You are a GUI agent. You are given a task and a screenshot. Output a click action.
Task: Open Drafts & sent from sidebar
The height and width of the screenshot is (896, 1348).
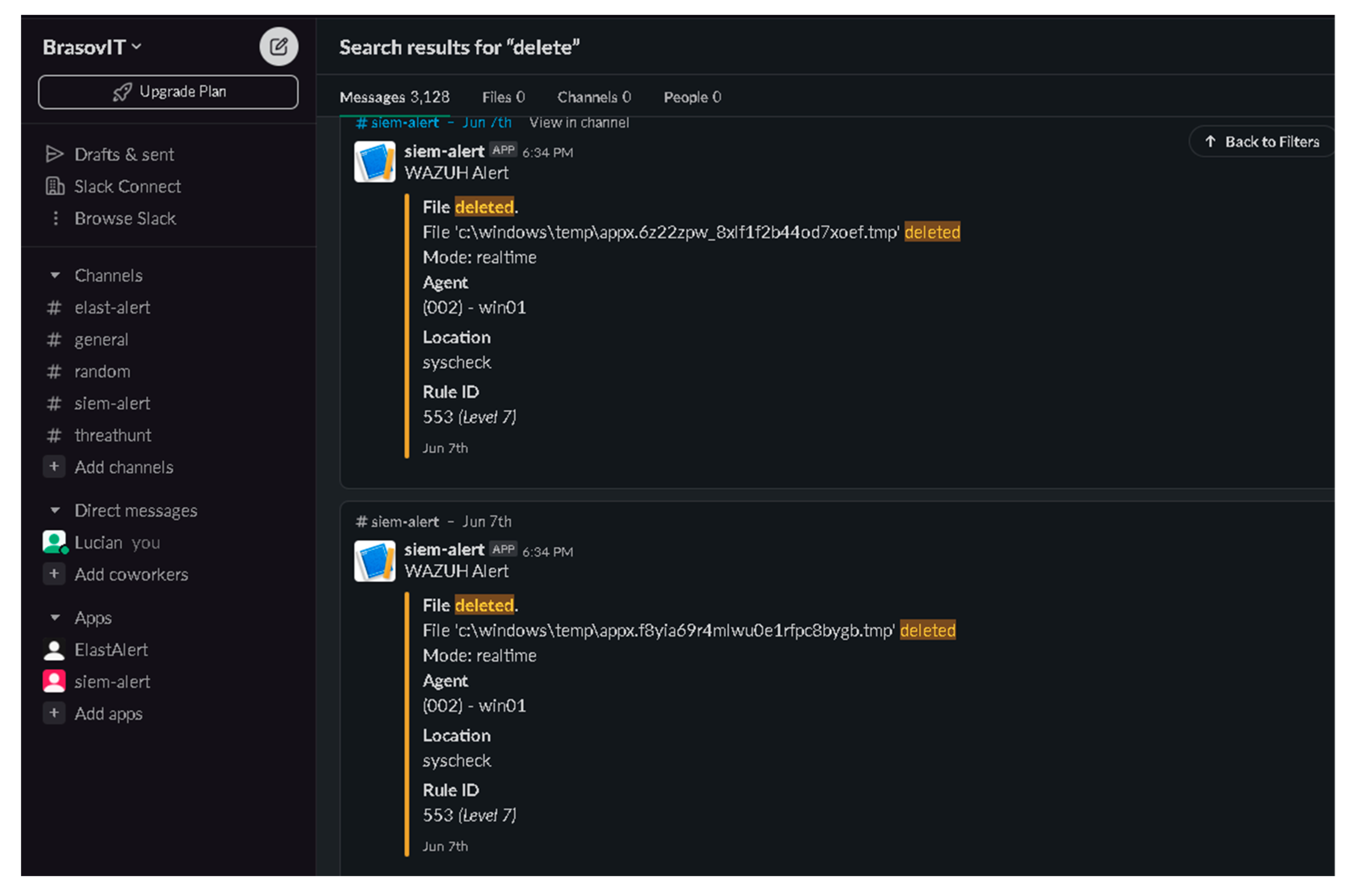[x=124, y=154]
